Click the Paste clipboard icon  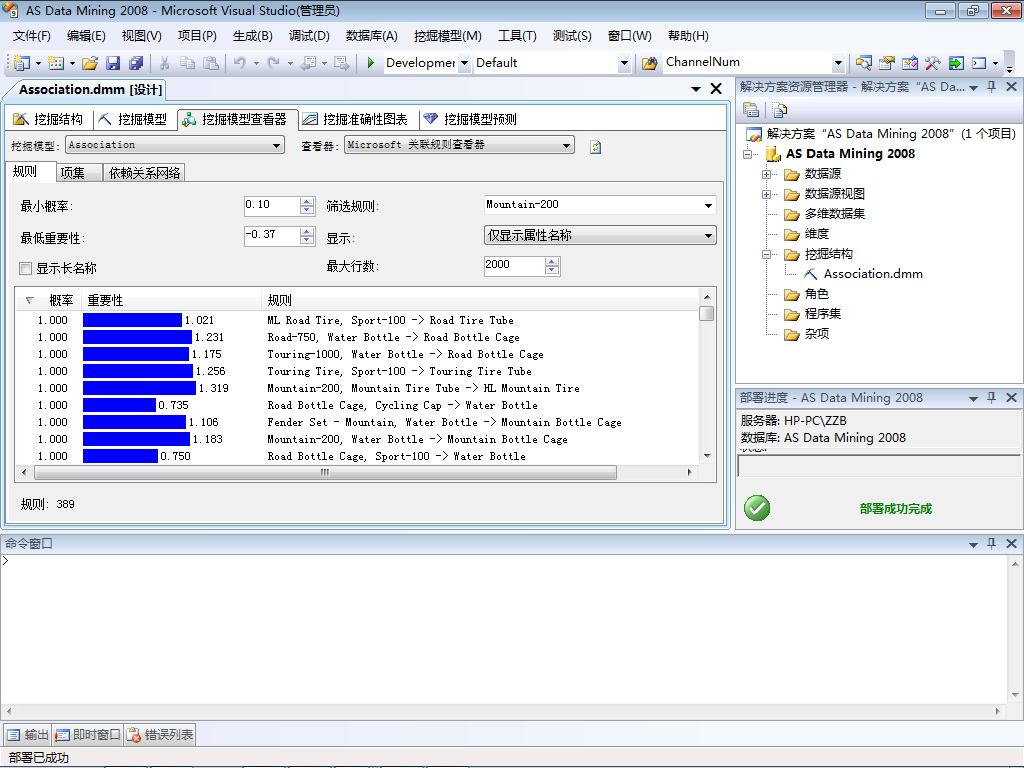[x=211, y=63]
